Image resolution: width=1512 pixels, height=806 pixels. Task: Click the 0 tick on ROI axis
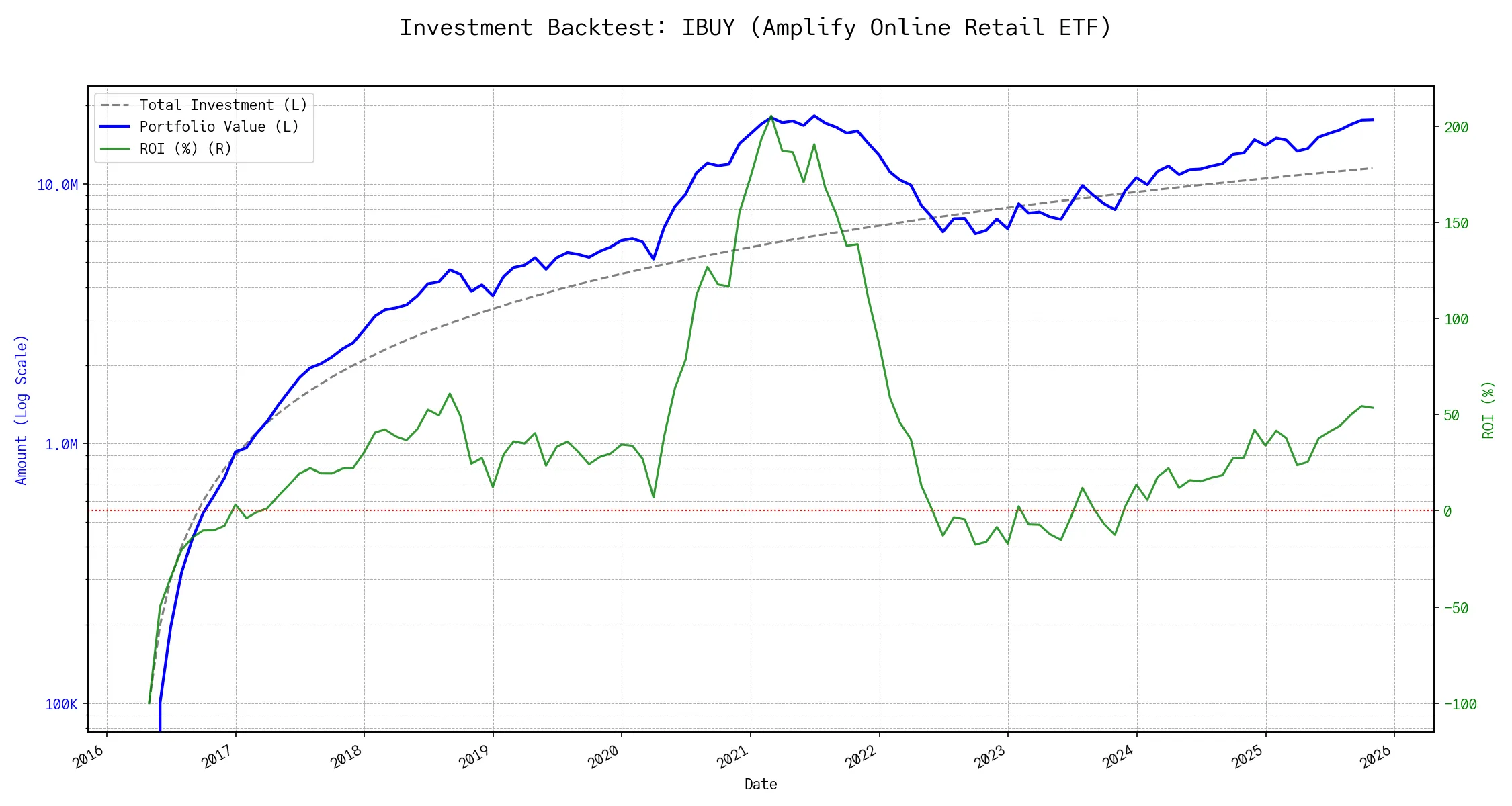click(1447, 512)
